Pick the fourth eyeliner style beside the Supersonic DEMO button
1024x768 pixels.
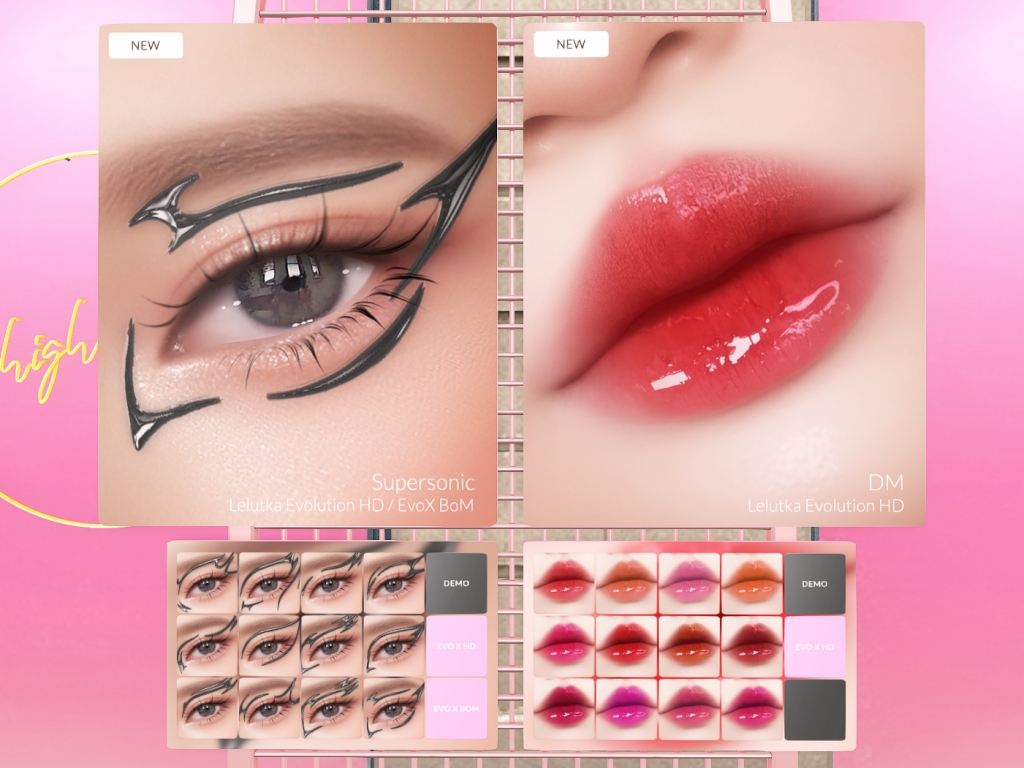pos(394,583)
